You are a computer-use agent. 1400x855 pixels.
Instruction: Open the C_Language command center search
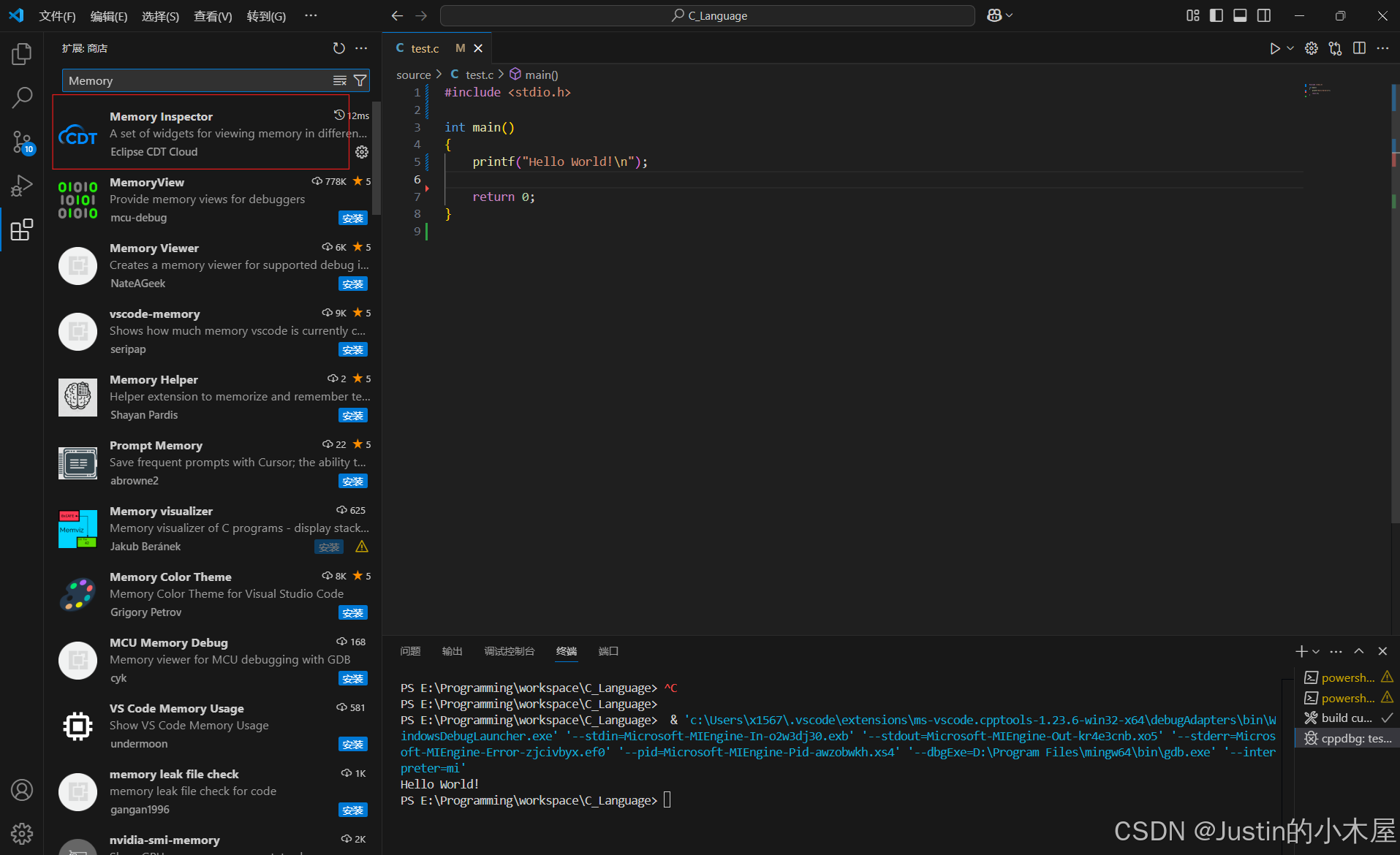coord(708,15)
